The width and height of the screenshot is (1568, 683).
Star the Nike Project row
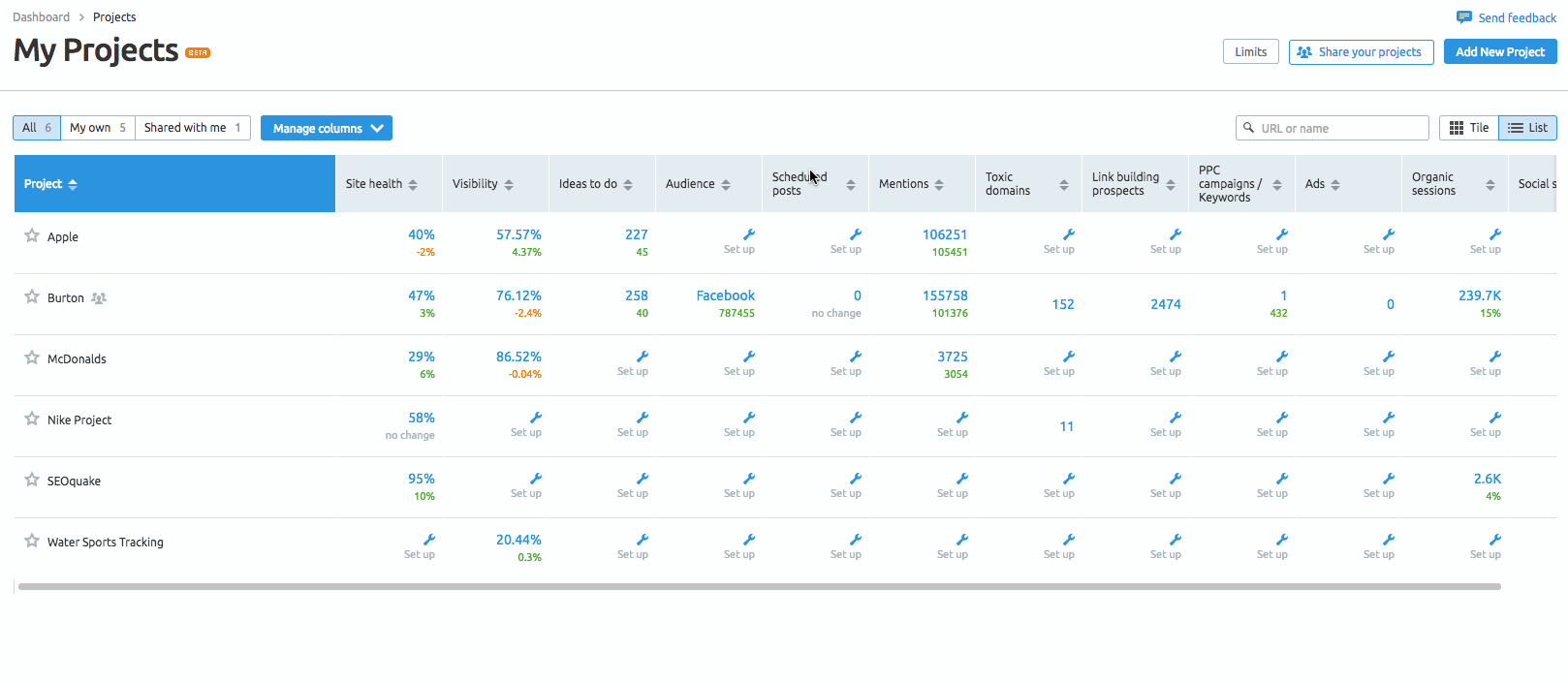click(x=32, y=419)
